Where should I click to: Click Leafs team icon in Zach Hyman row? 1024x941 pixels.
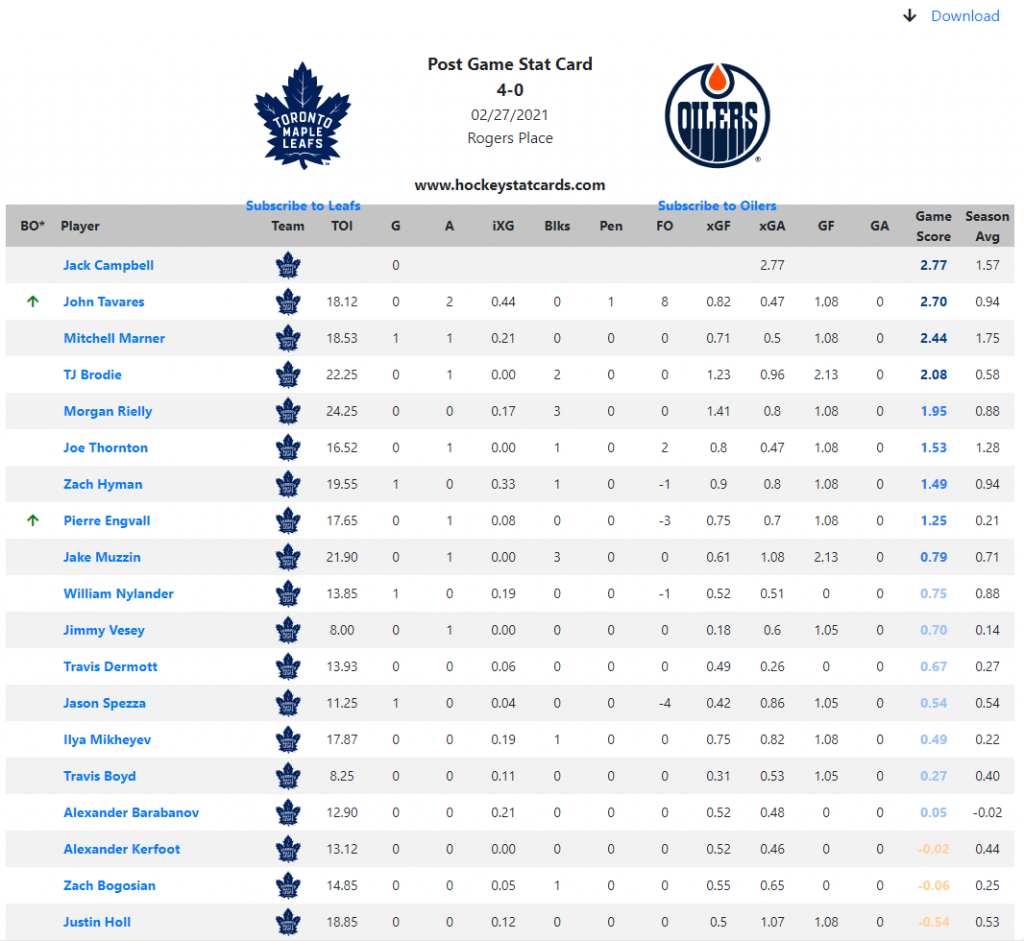[x=288, y=485]
